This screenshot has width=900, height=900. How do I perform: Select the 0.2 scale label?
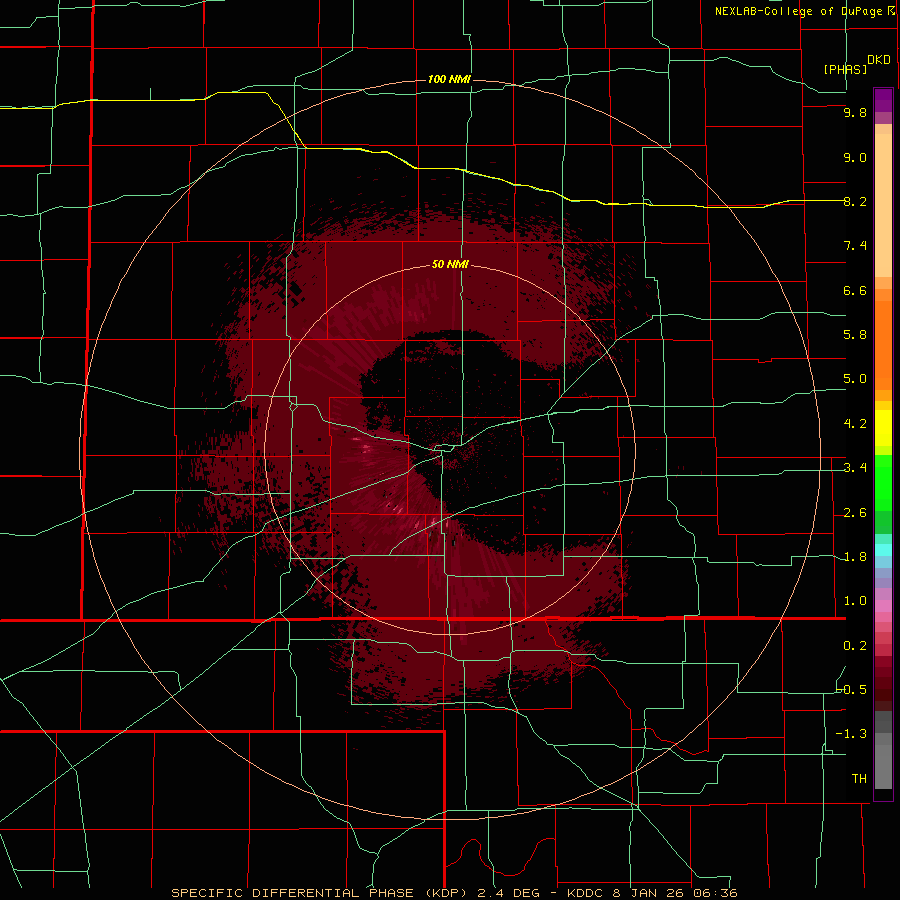855,646
